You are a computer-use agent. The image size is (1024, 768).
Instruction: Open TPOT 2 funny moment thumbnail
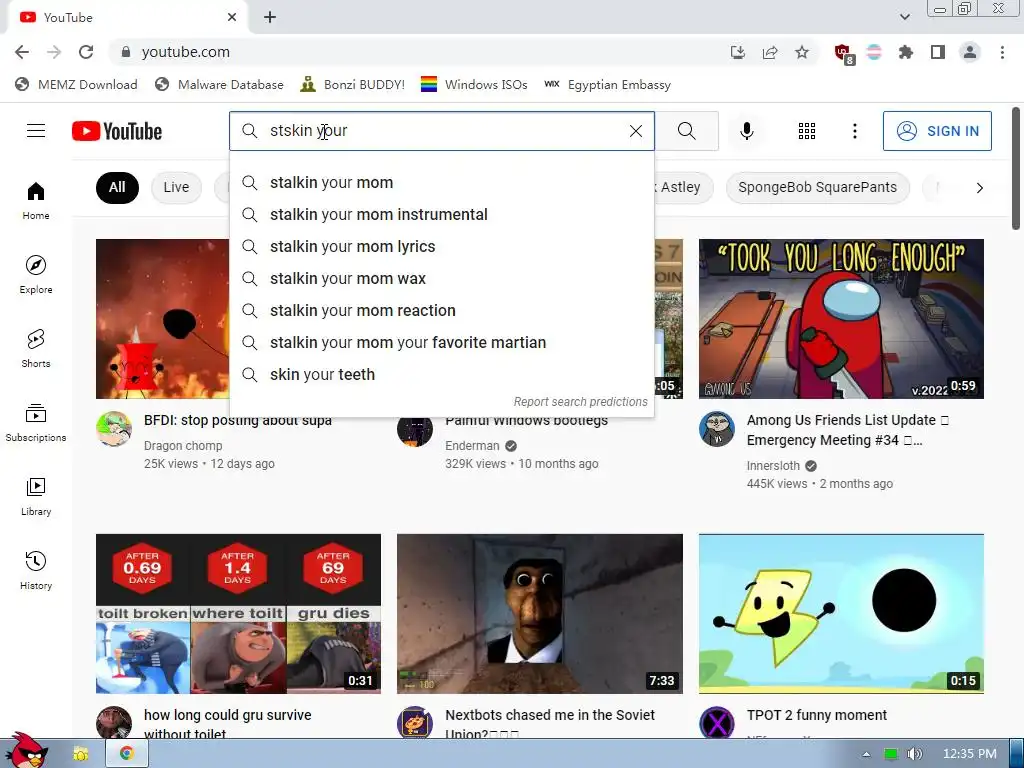click(x=841, y=614)
